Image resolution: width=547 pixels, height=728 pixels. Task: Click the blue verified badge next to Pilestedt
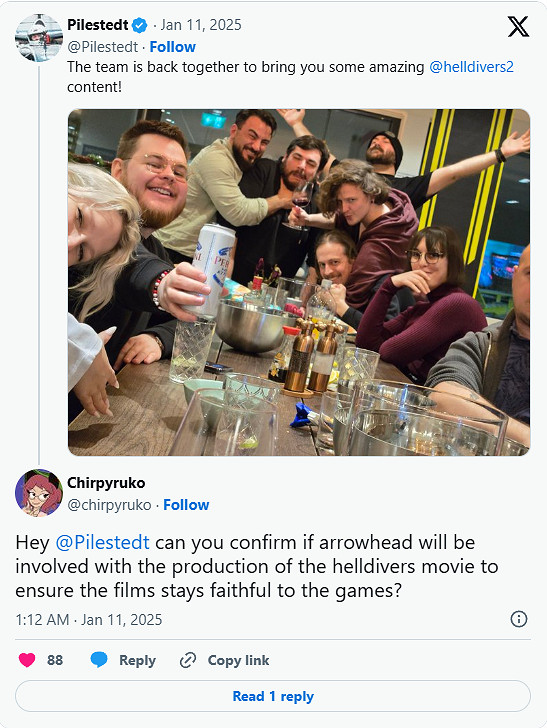pos(139,25)
